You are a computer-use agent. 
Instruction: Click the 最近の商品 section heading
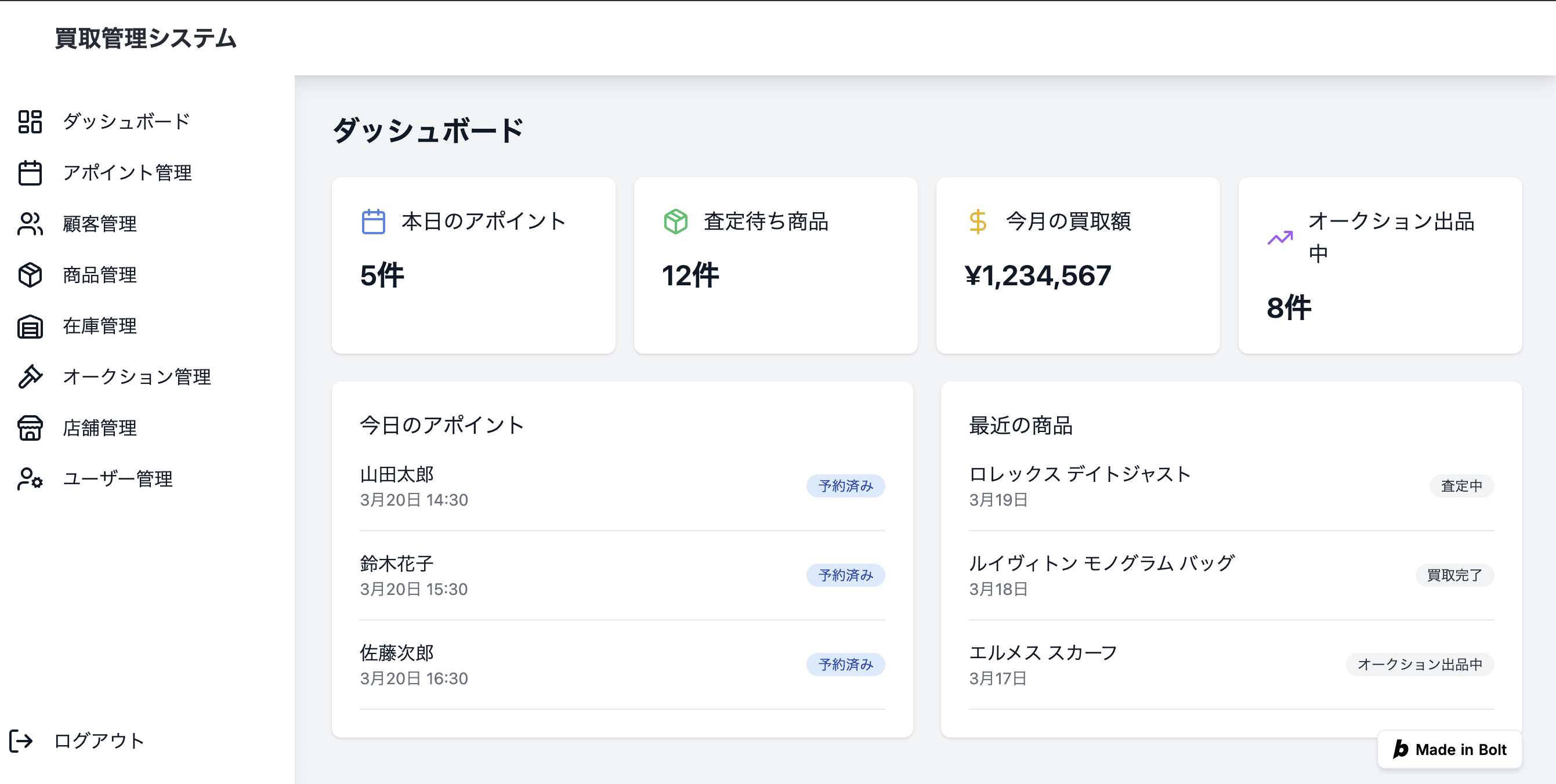click(x=1021, y=426)
